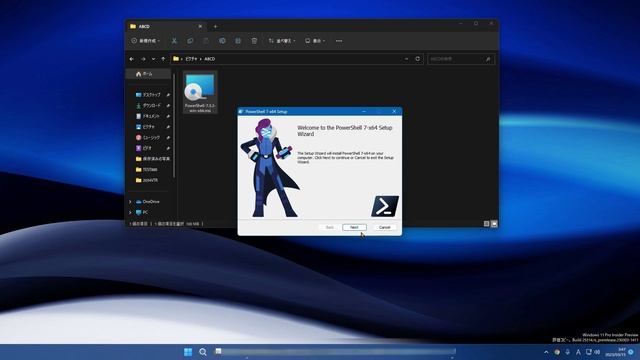Image resolution: width=640 pixels, height=360 pixels.
Task: Click the ABCD breadcrumb in the address bar
Action: pos(209,59)
